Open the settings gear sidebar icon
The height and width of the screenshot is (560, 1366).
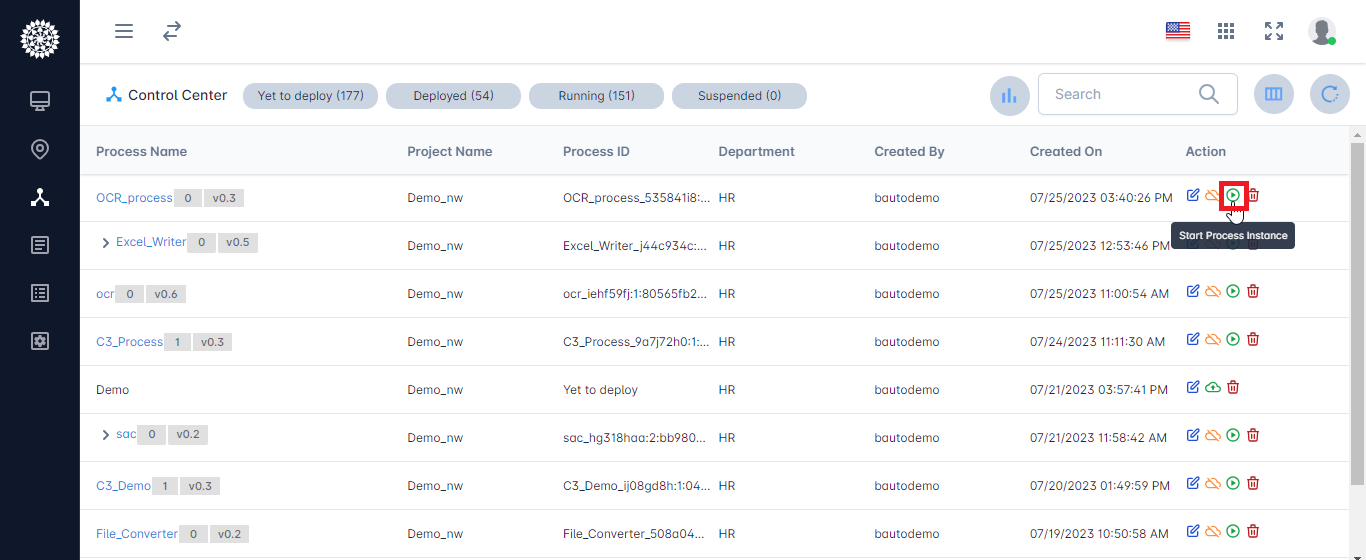click(x=40, y=341)
